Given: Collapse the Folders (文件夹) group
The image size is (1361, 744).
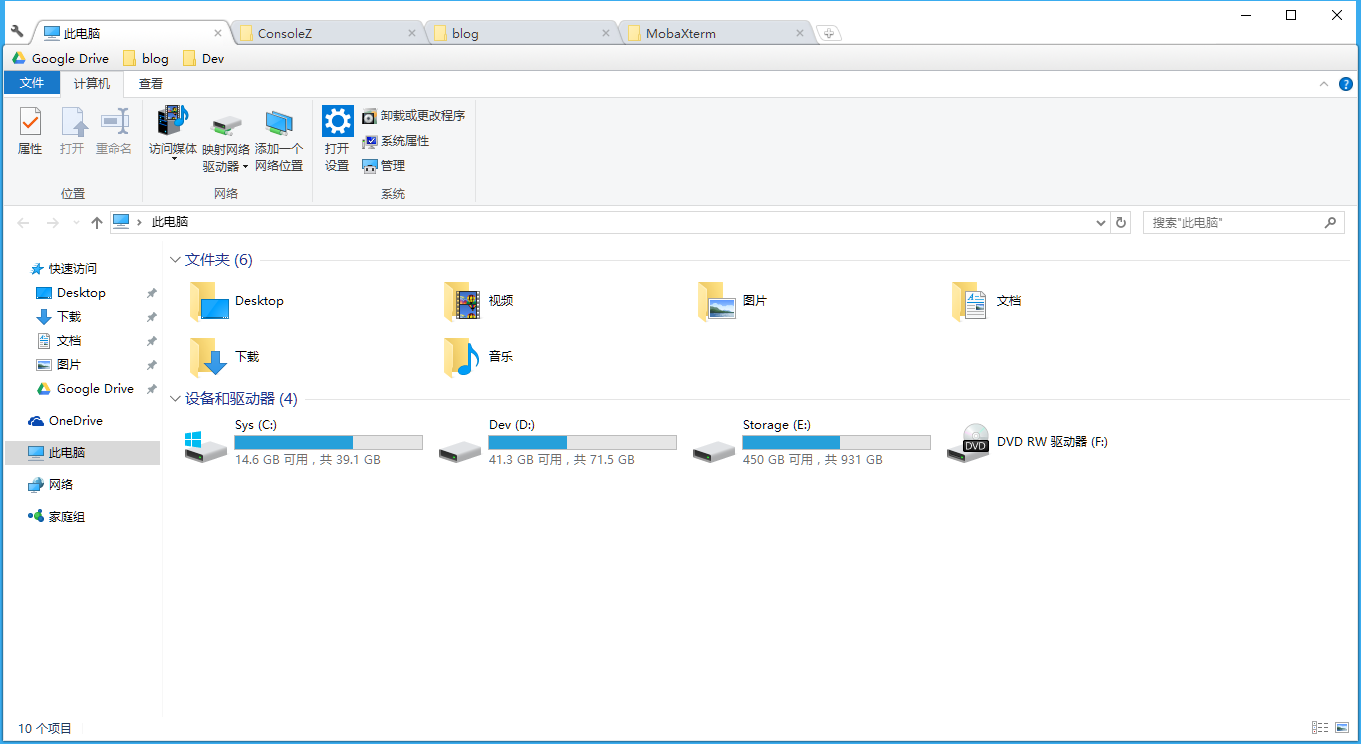Looking at the screenshot, I should 175,260.
